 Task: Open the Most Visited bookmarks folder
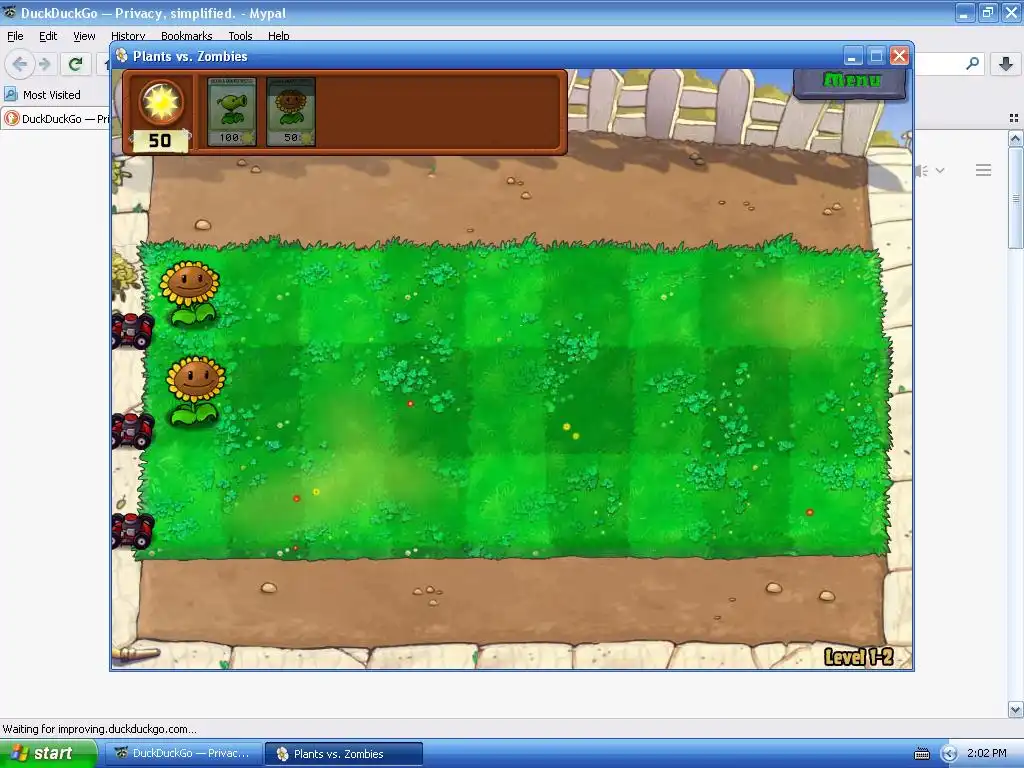point(42,95)
